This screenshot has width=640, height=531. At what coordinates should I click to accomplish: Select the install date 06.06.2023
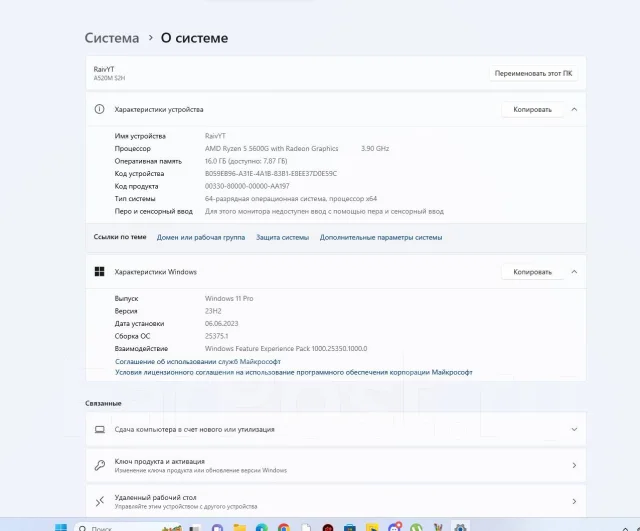click(x=222, y=324)
